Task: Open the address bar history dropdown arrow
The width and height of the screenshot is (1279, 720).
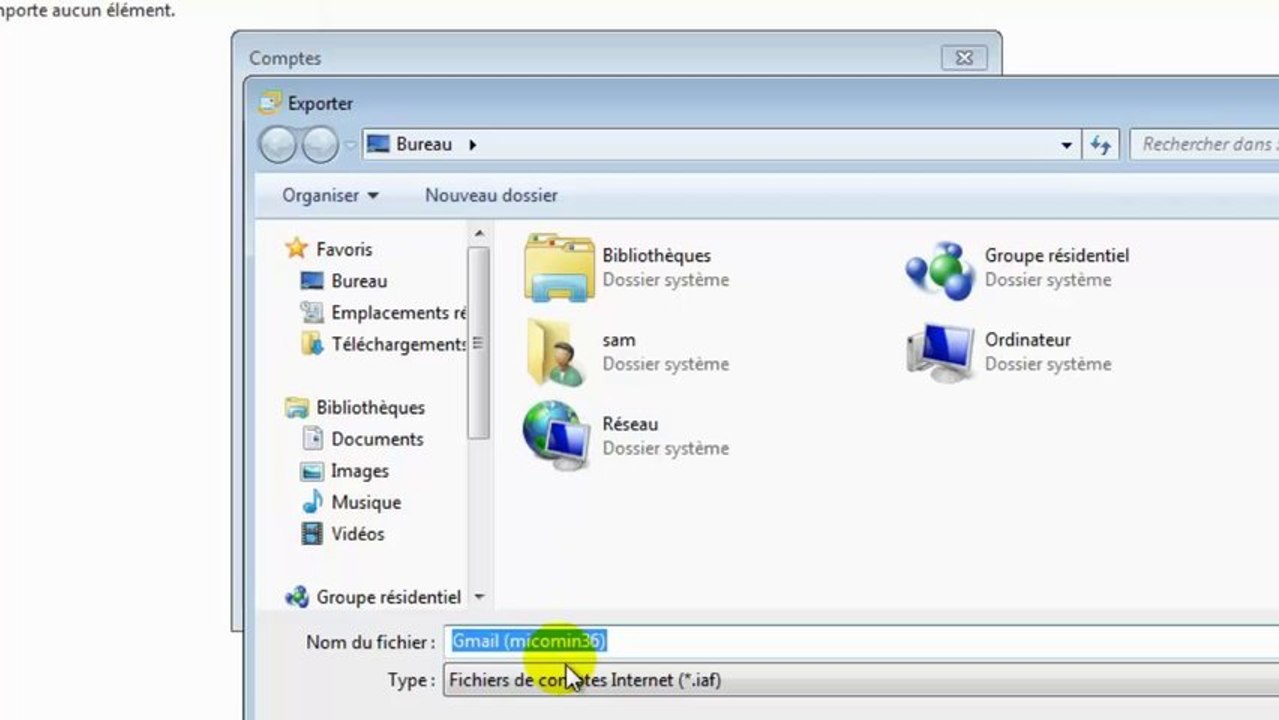Action: (1066, 145)
